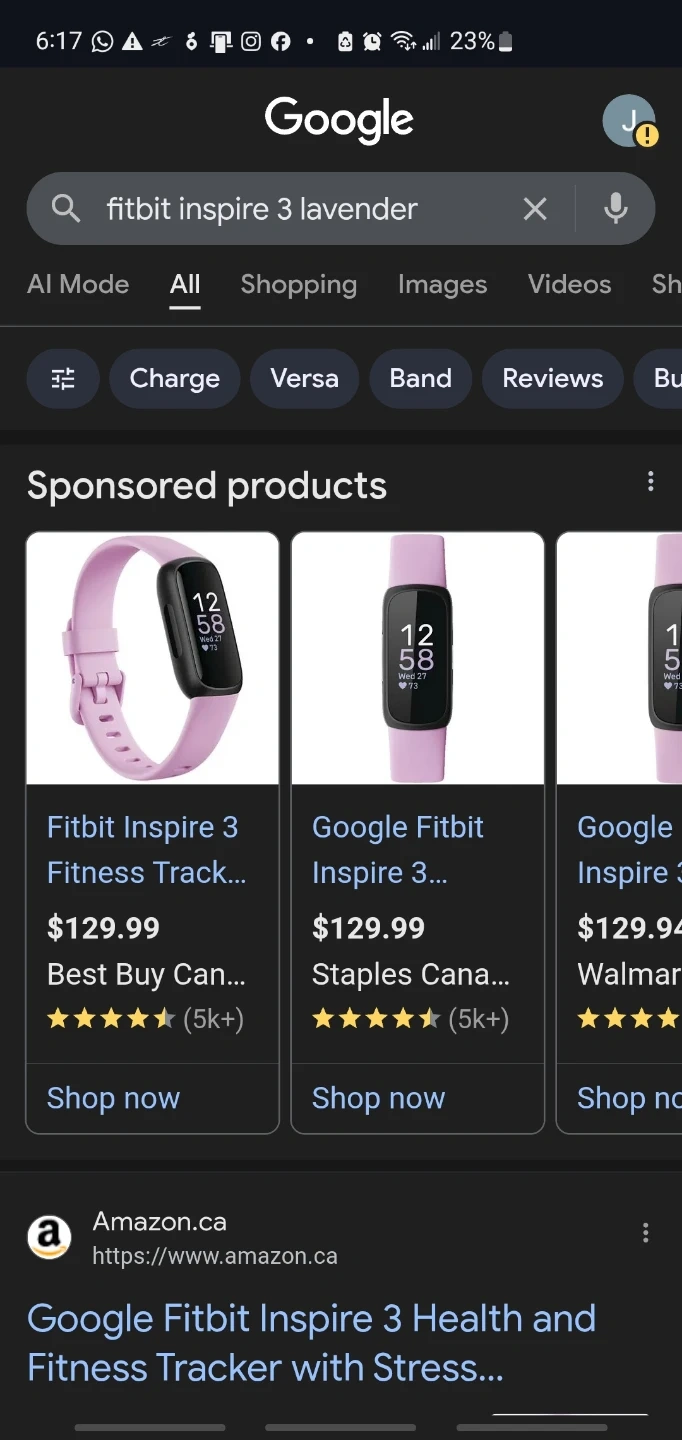Tap Shop now for Best Buy listing
The height and width of the screenshot is (1440, 682).
coord(113,1098)
